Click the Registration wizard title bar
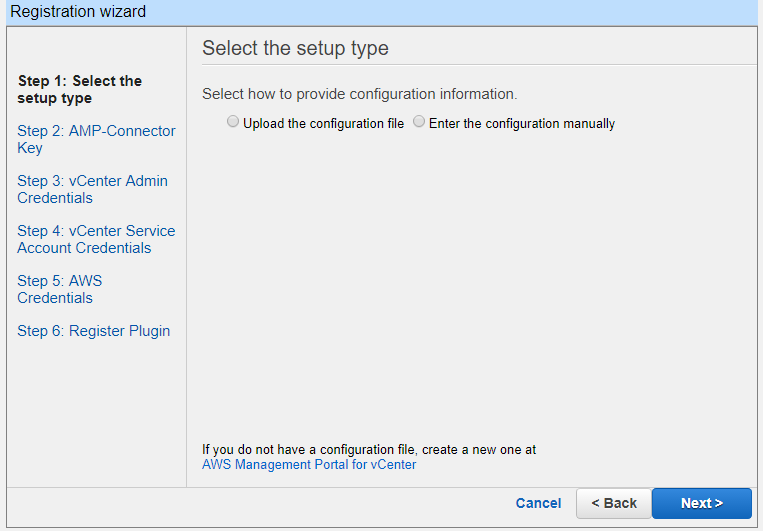Screen dimensions: 763x531 (x=382, y=12)
